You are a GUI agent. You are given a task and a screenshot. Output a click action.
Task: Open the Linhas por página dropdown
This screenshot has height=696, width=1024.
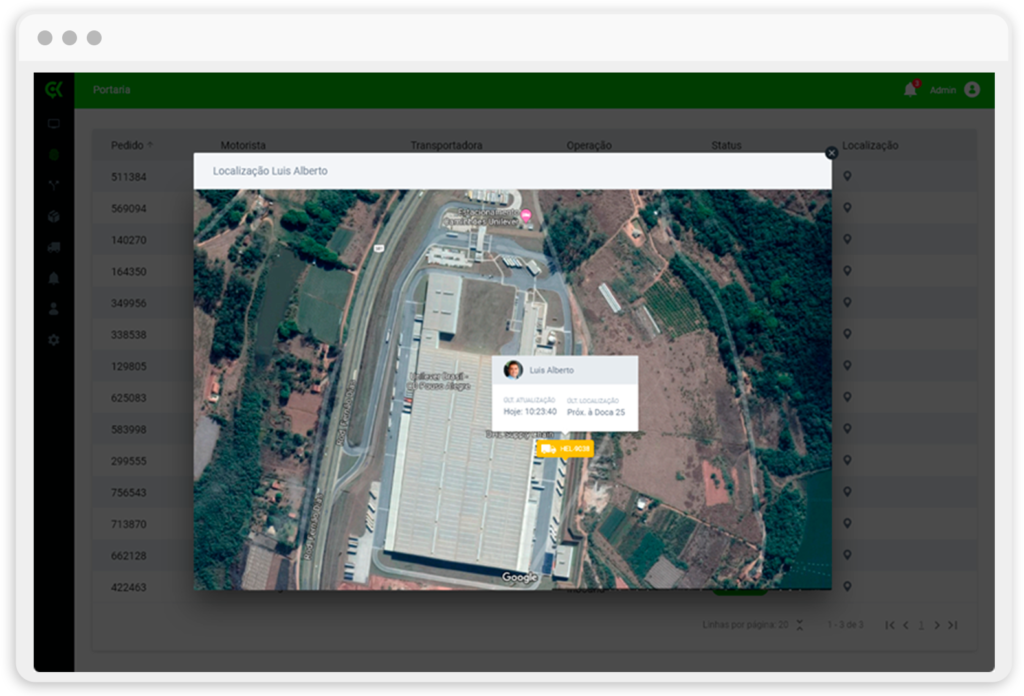pyautogui.click(x=799, y=625)
